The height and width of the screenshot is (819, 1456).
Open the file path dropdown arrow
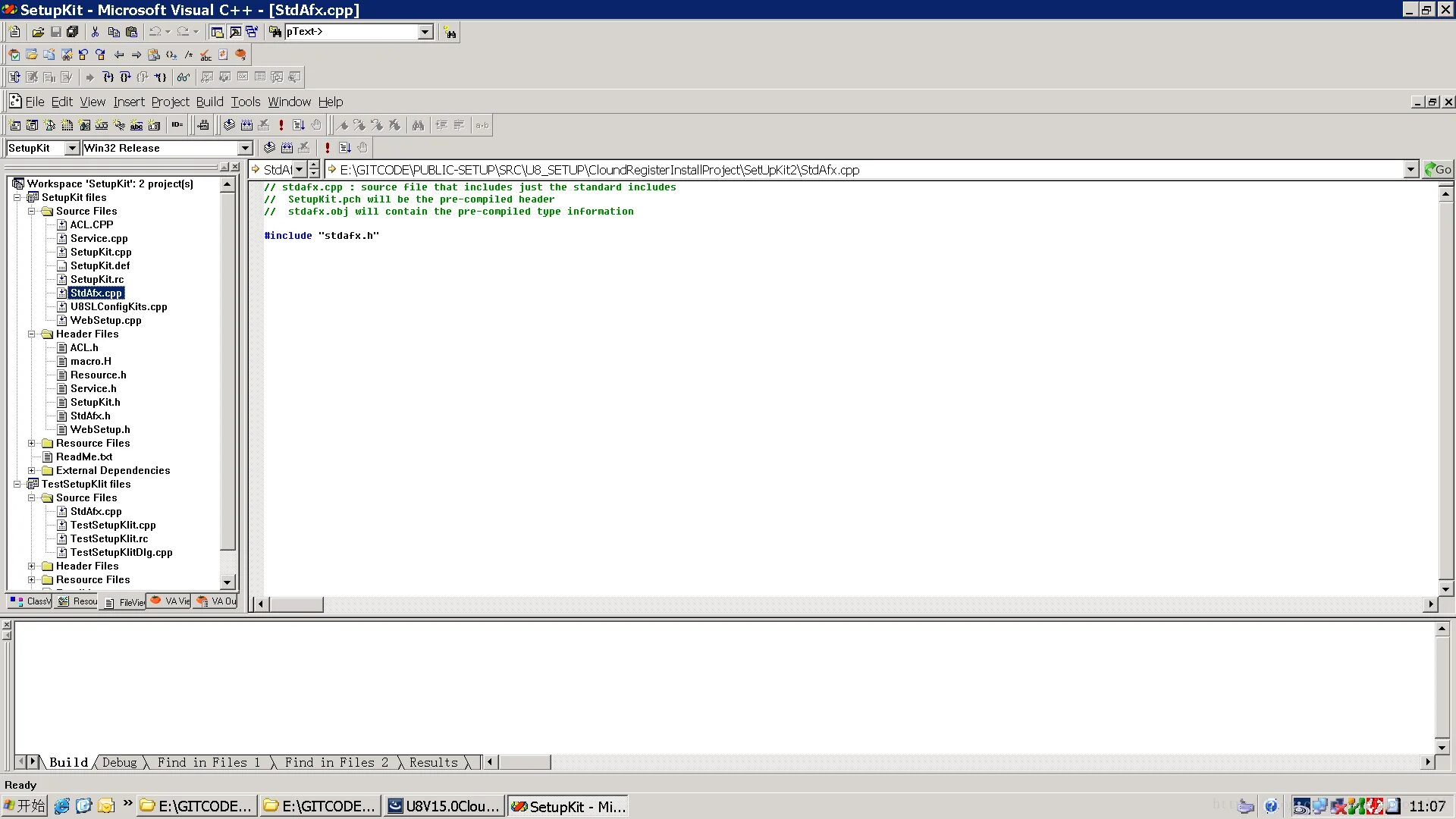click(1410, 170)
